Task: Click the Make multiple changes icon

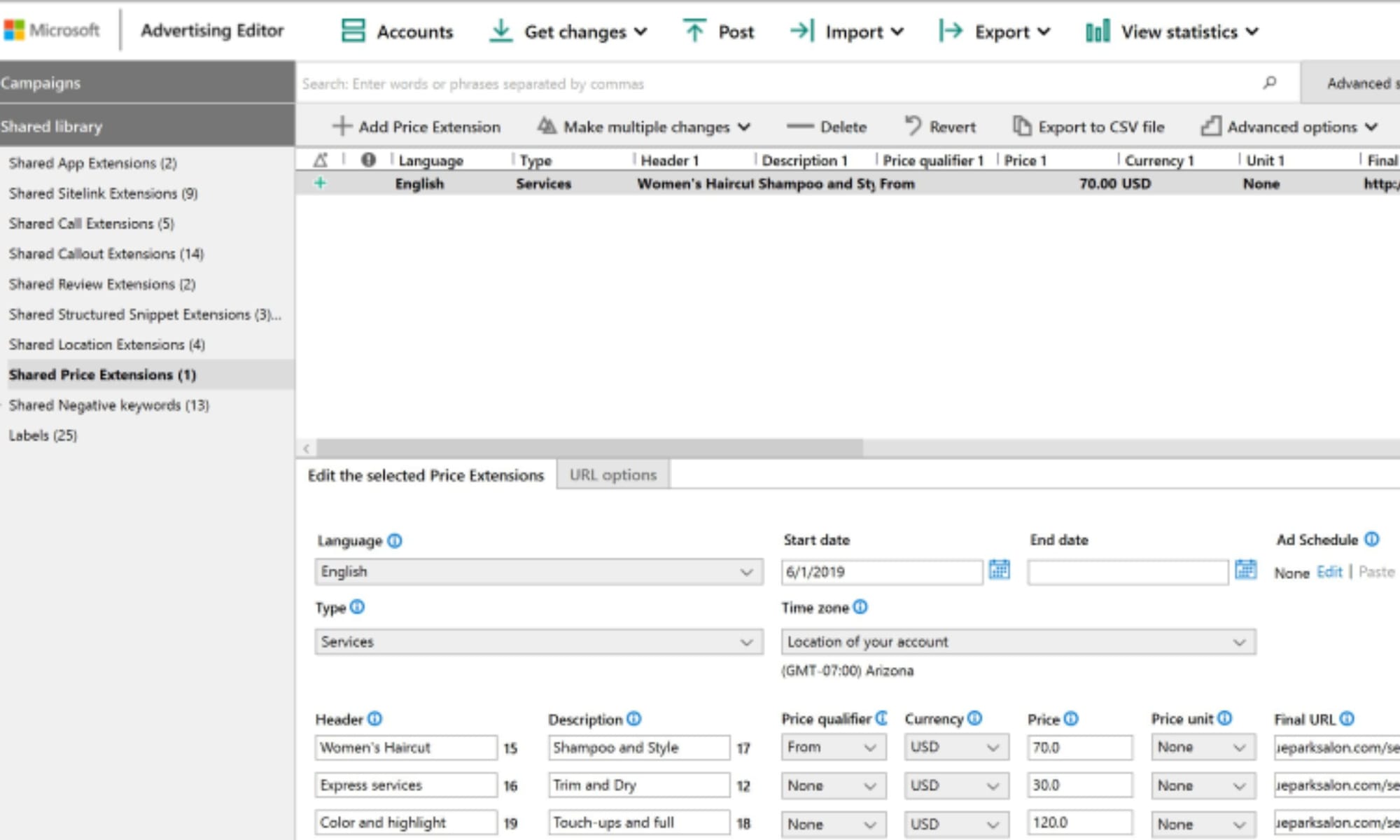Action: point(547,126)
